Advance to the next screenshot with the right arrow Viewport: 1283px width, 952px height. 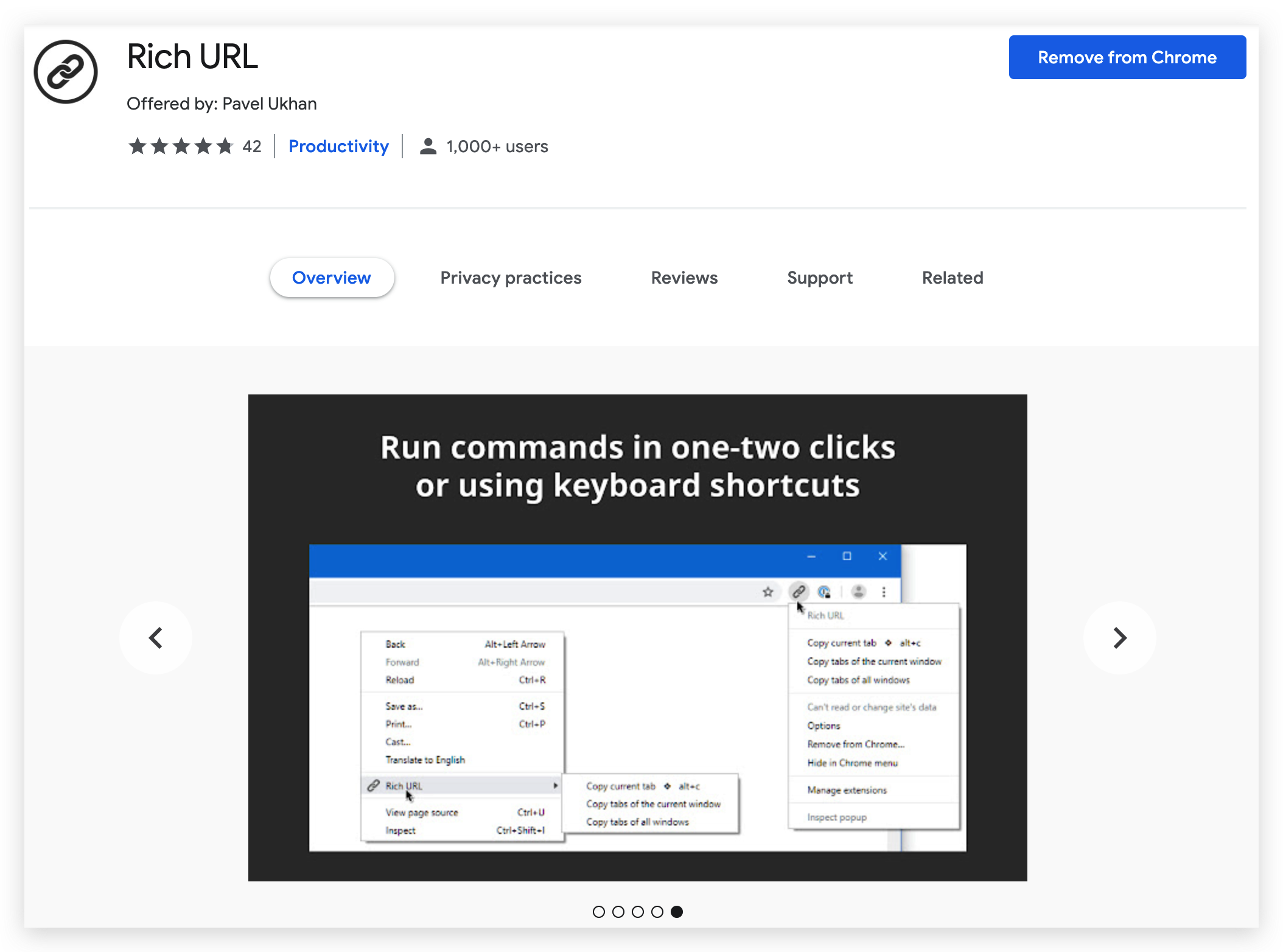[1120, 638]
